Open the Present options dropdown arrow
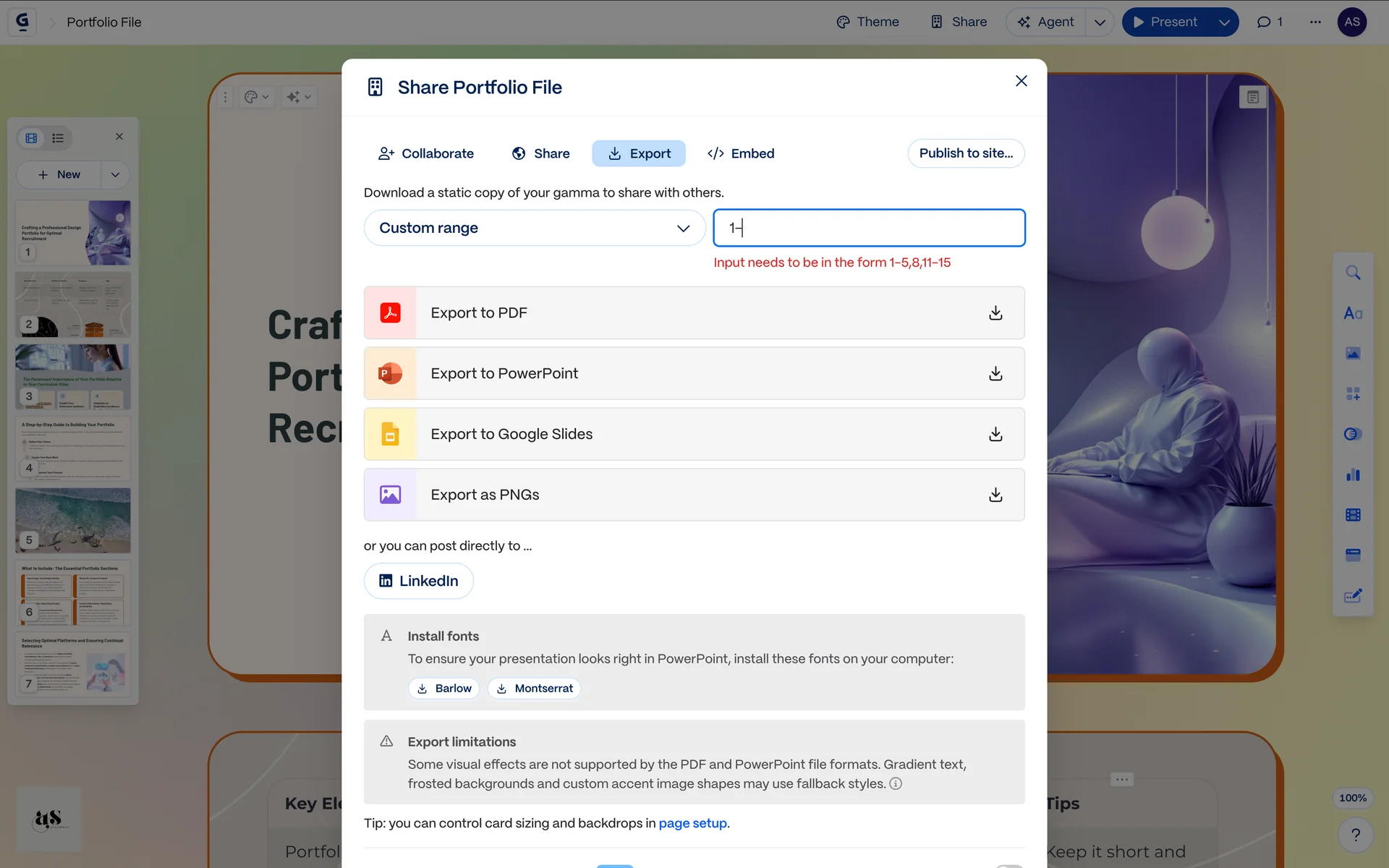The width and height of the screenshot is (1389, 868). [1224, 22]
